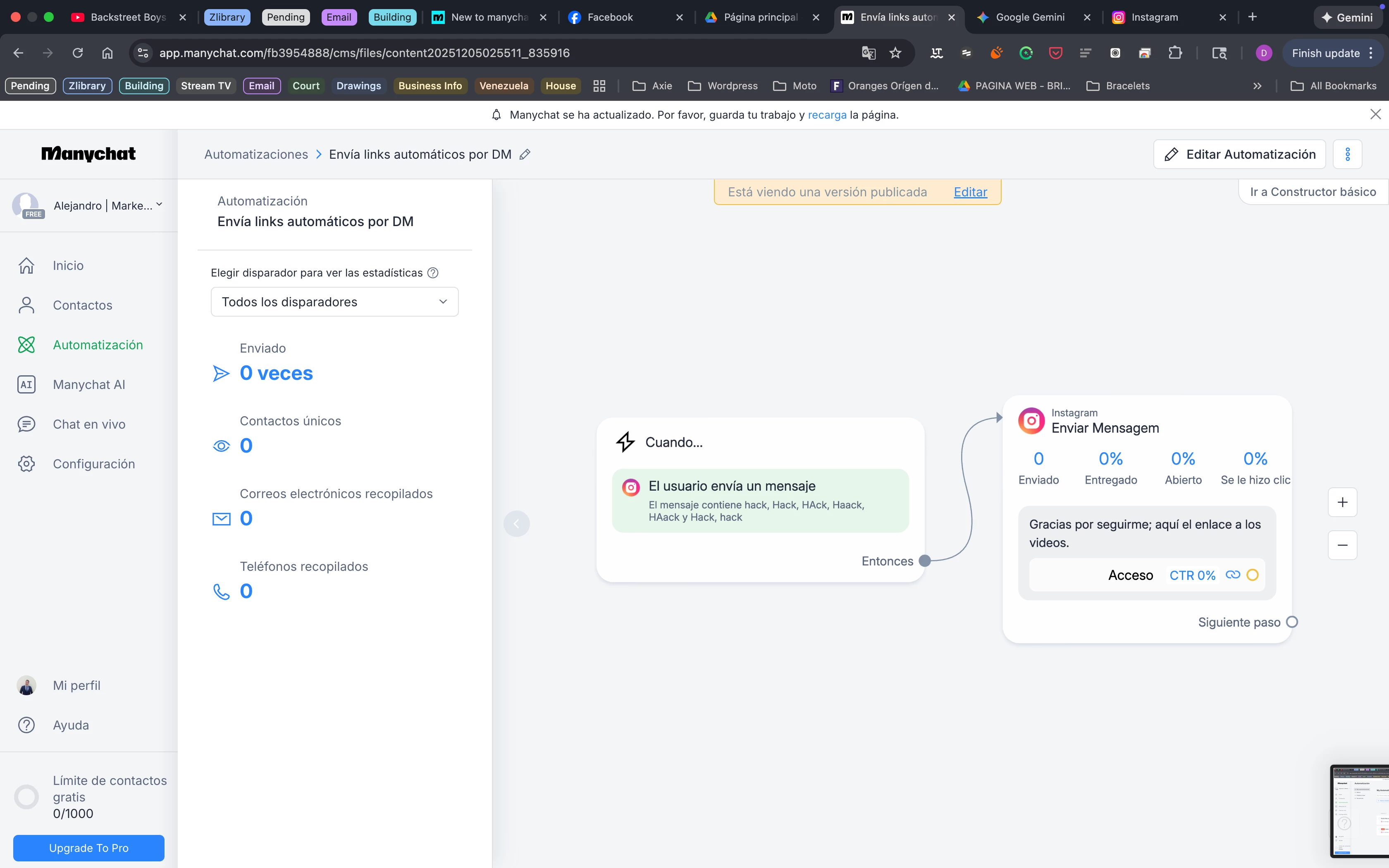Image resolution: width=1389 pixels, height=868 pixels.
Task: Click the Entonces output connector dot
Action: [x=925, y=561]
